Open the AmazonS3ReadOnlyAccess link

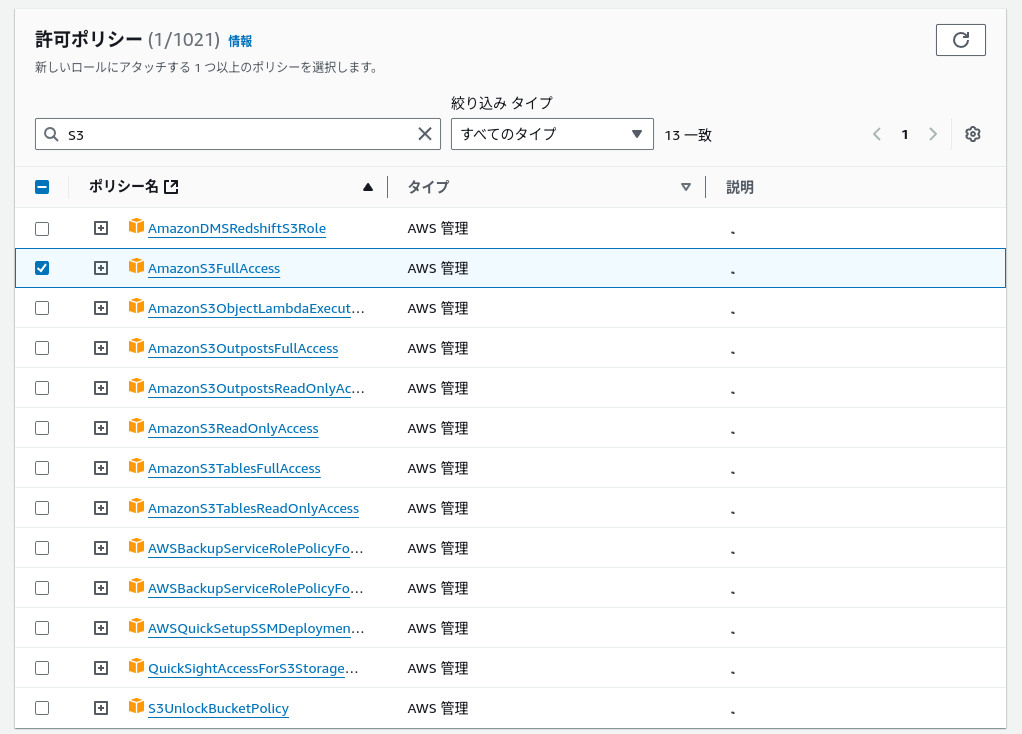(x=233, y=429)
